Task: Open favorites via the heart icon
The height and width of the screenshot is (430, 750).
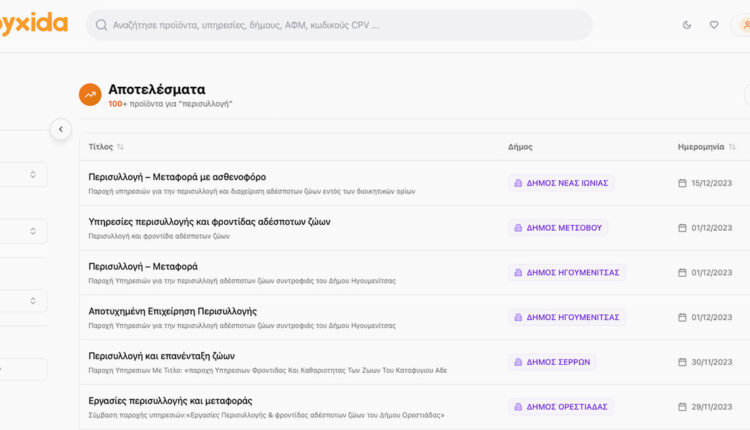Action: [714, 25]
